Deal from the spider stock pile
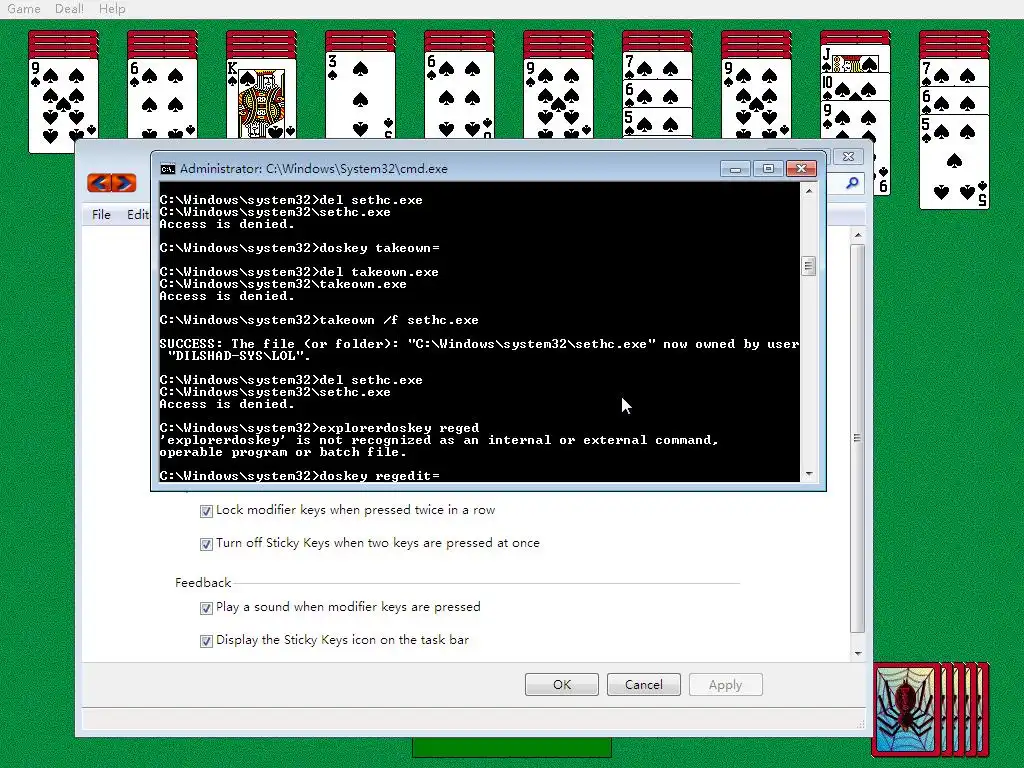This screenshot has width=1024, height=768. pos(931,709)
